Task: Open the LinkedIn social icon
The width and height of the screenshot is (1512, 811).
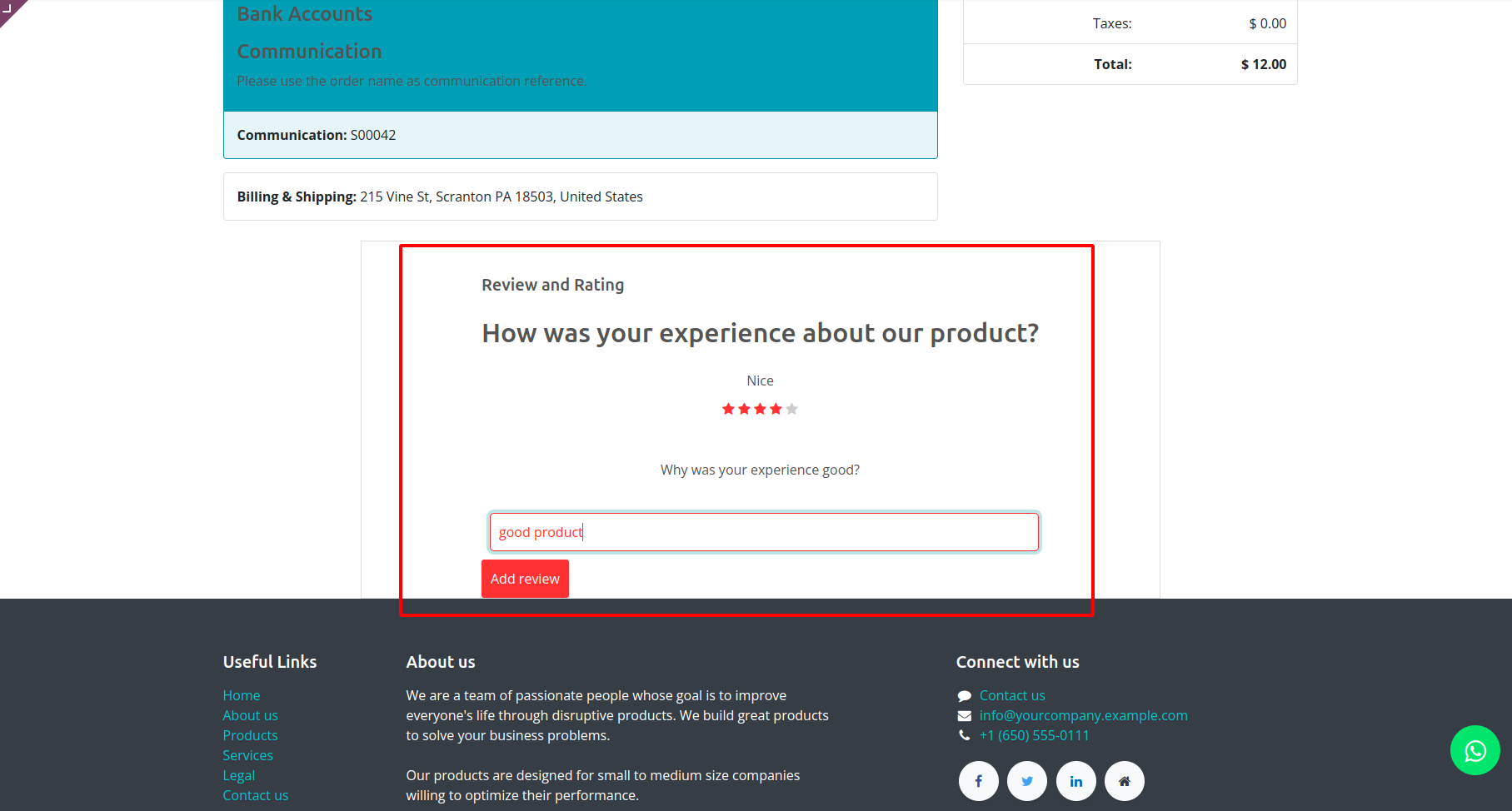Action: pyautogui.click(x=1076, y=781)
